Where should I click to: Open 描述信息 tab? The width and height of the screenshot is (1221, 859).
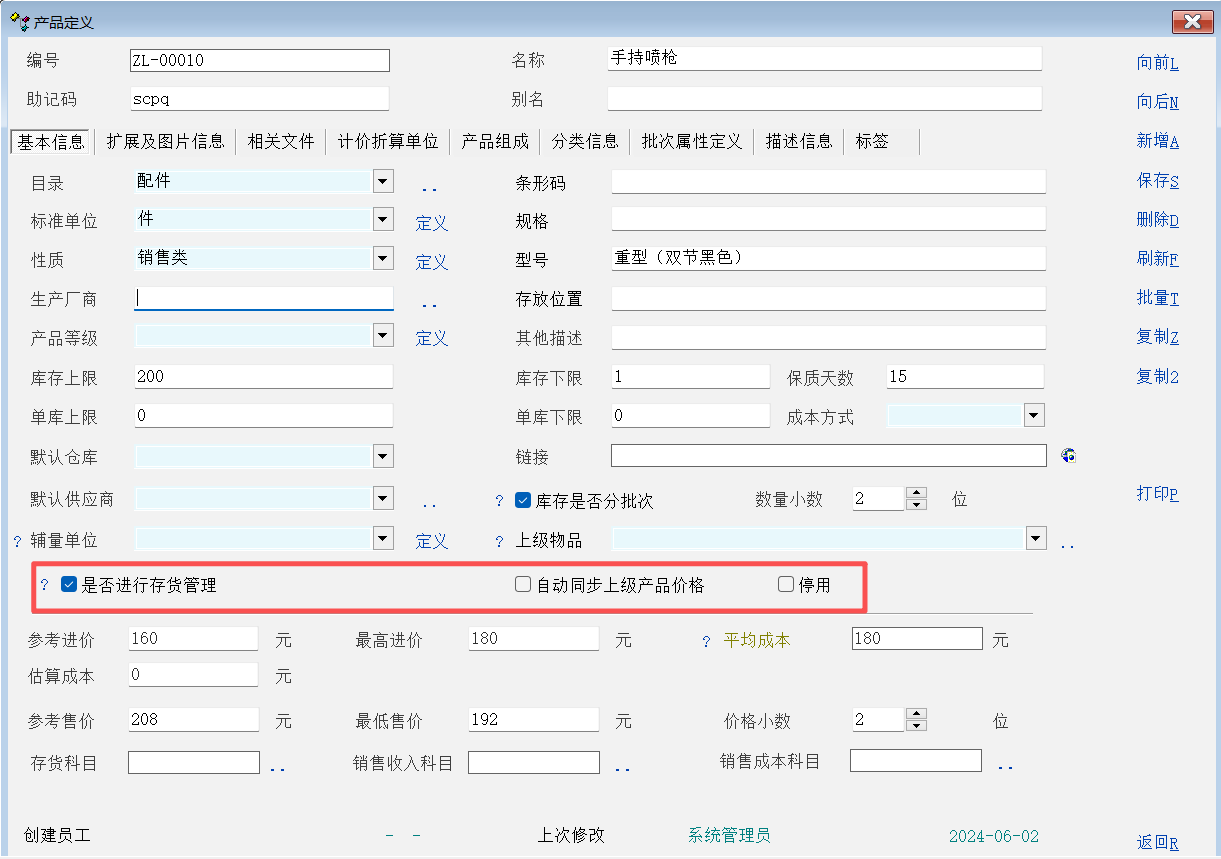[799, 142]
